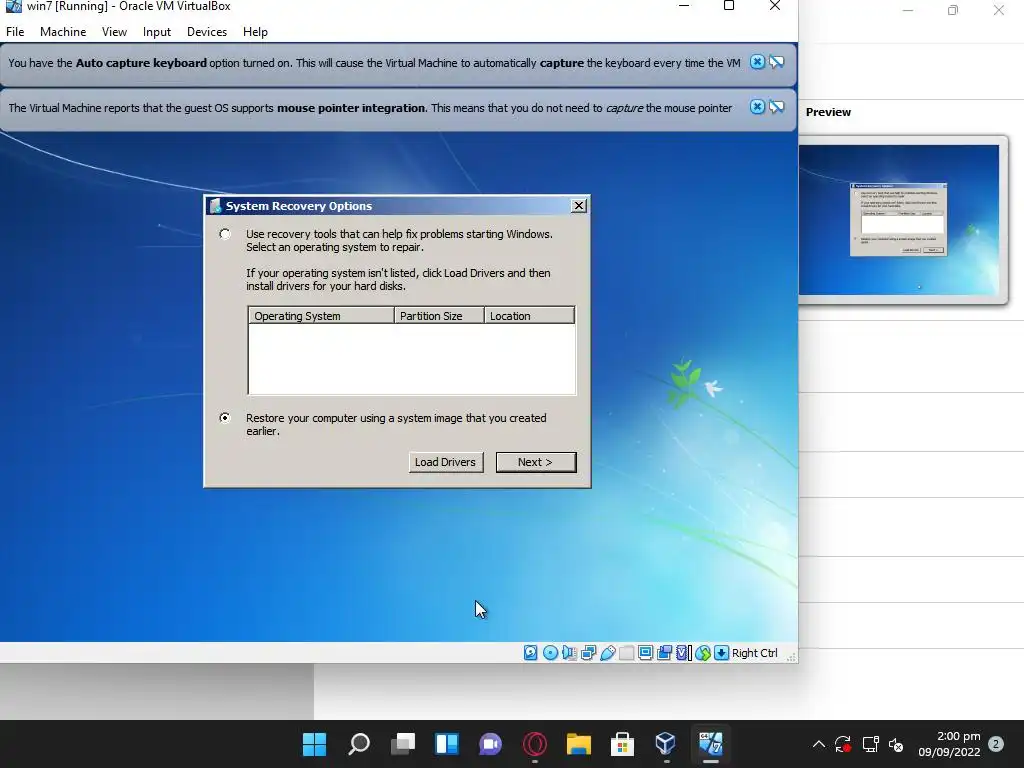This screenshot has width=1024, height=768.
Task: Open Opera browser from taskbar
Action: pyautogui.click(x=534, y=744)
